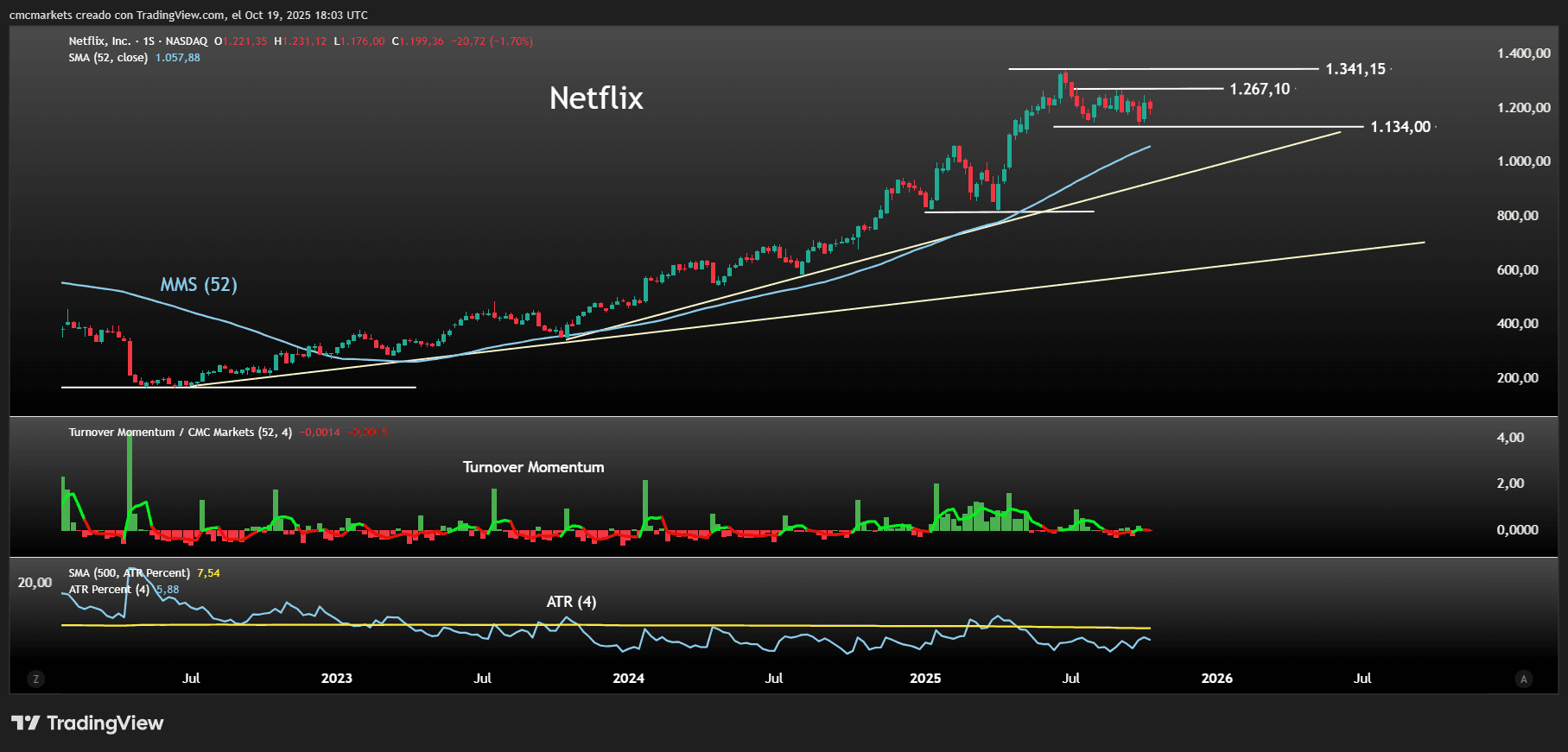Screen dimensions: 1568x752
Task: Select the SMA (500, ATR Percent) legend
Action: pos(130,573)
